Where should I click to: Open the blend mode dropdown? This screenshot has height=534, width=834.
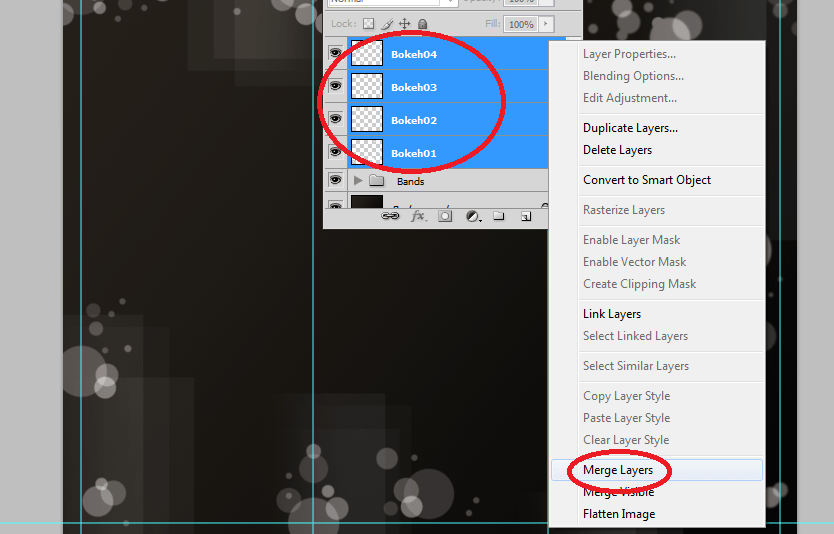pyautogui.click(x=392, y=2)
